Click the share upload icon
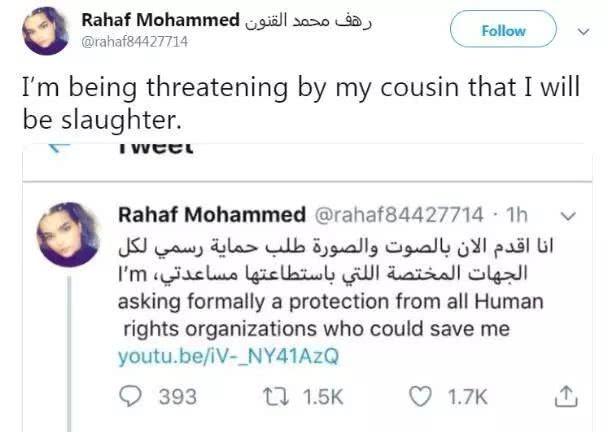The image size is (608, 432). coord(565,397)
